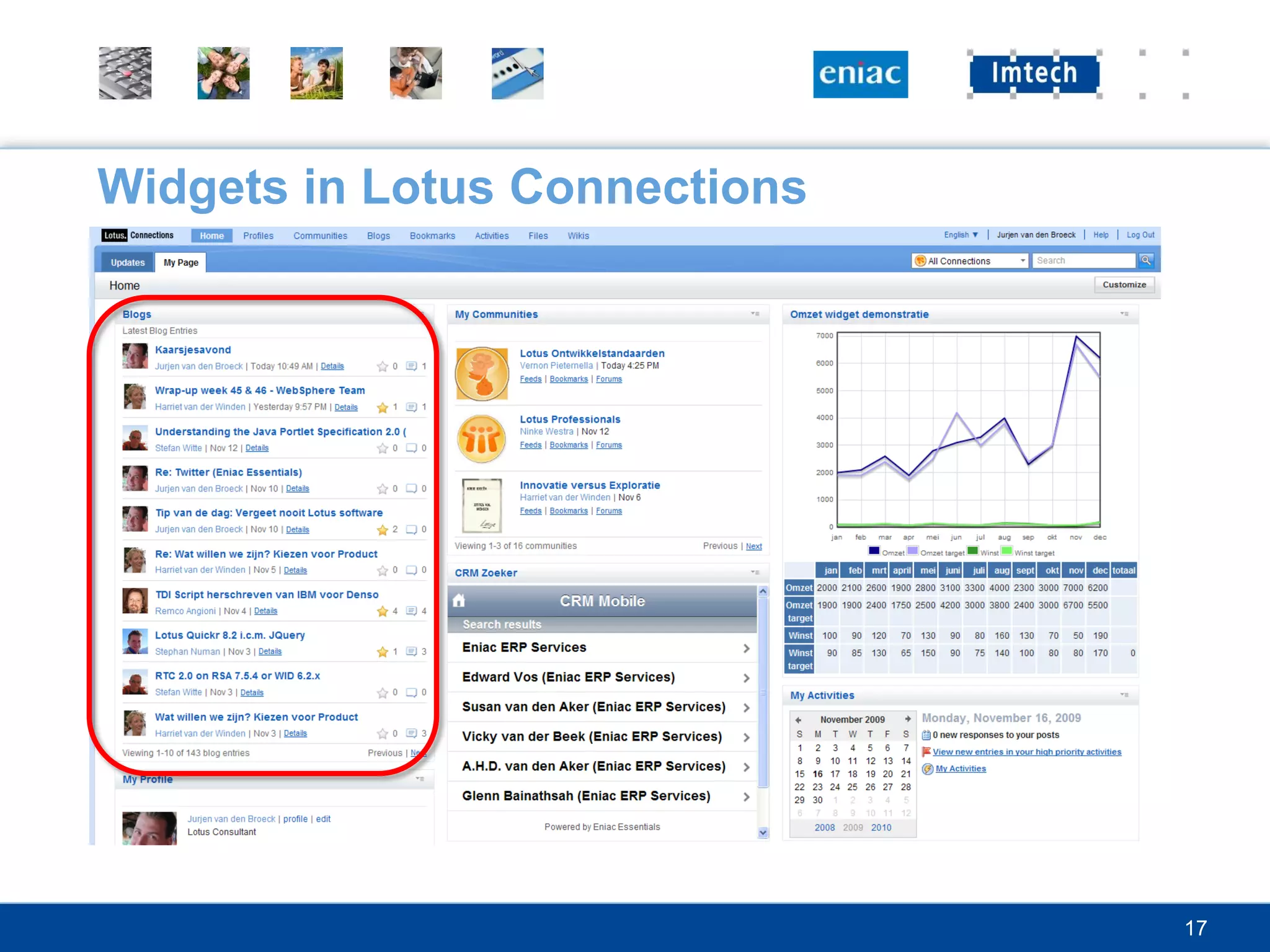Image resolution: width=1270 pixels, height=952 pixels.
Task: Click Omzet target legend swatch
Action: click(912, 551)
